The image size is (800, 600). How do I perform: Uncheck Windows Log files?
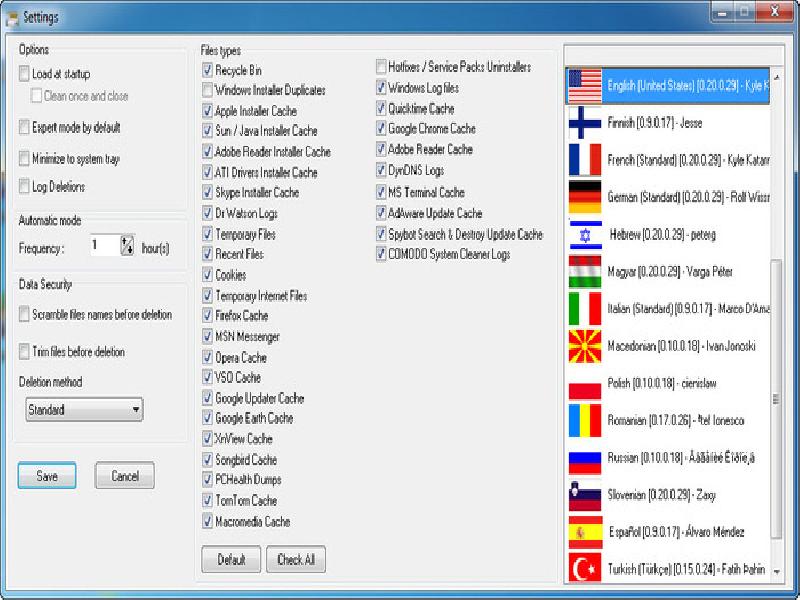(381, 88)
